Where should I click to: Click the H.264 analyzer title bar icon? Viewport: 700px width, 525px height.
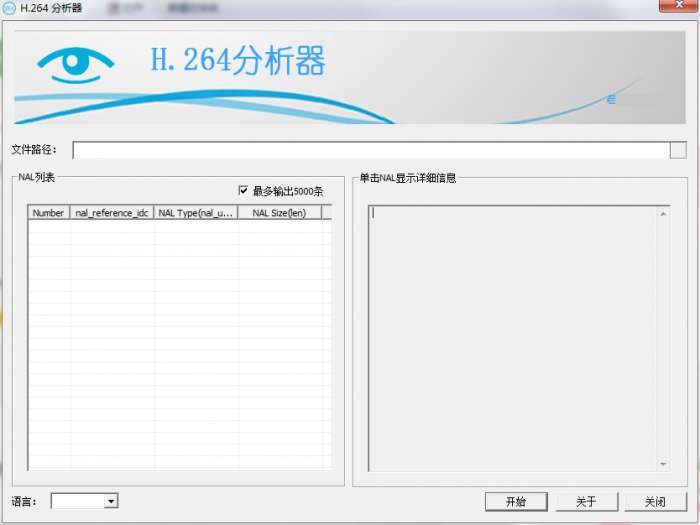8,8
